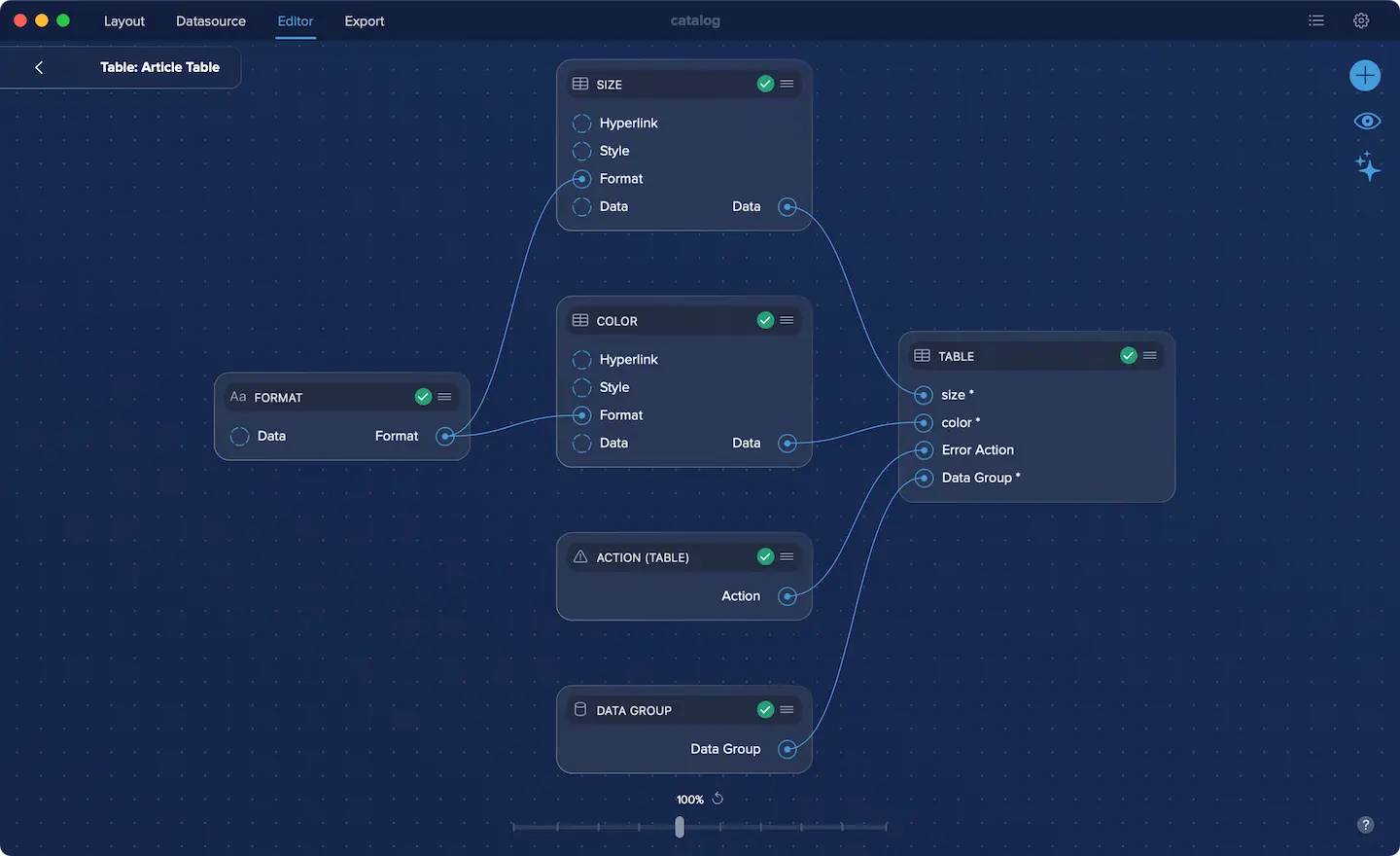
Task: Click the ACTION (TABLE) warning triangle icon
Action: tap(580, 556)
